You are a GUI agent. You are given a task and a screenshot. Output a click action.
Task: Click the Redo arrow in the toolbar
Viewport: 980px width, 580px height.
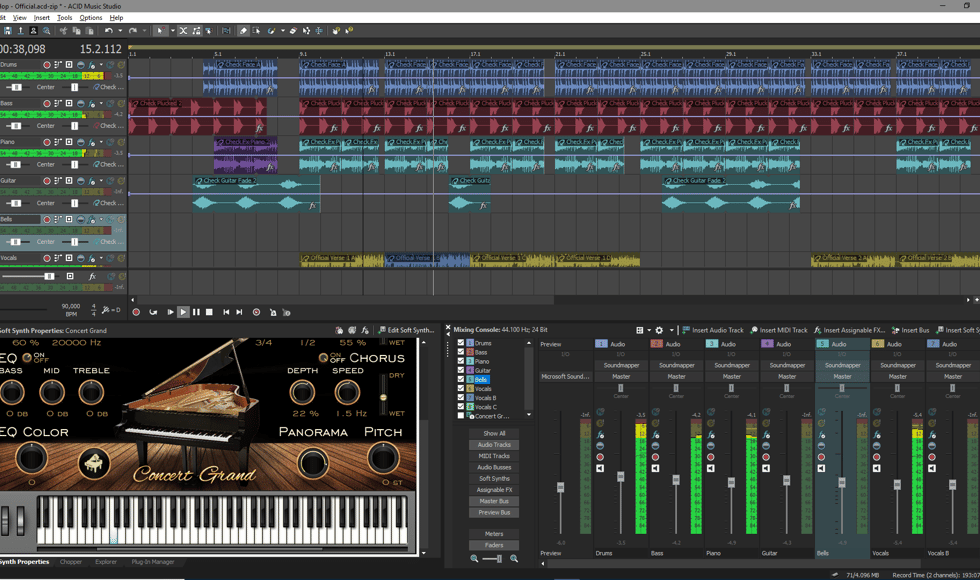(x=132, y=31)
